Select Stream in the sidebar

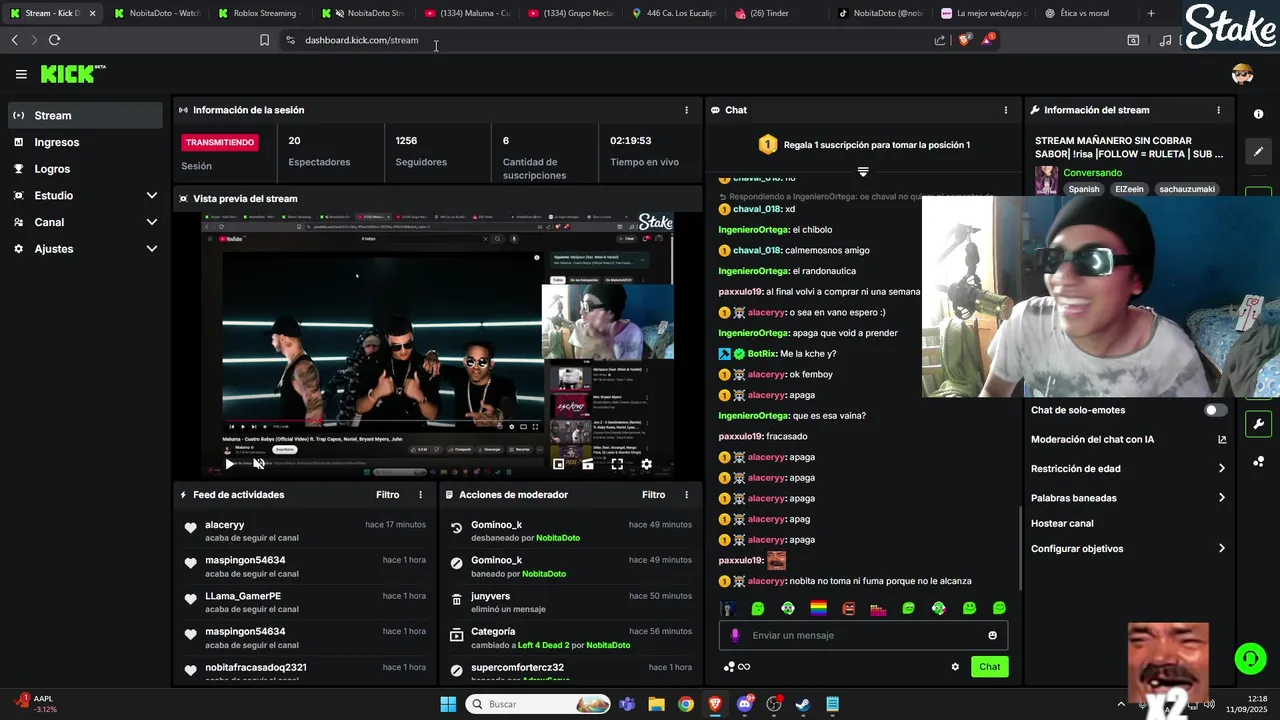click(85, 115)
